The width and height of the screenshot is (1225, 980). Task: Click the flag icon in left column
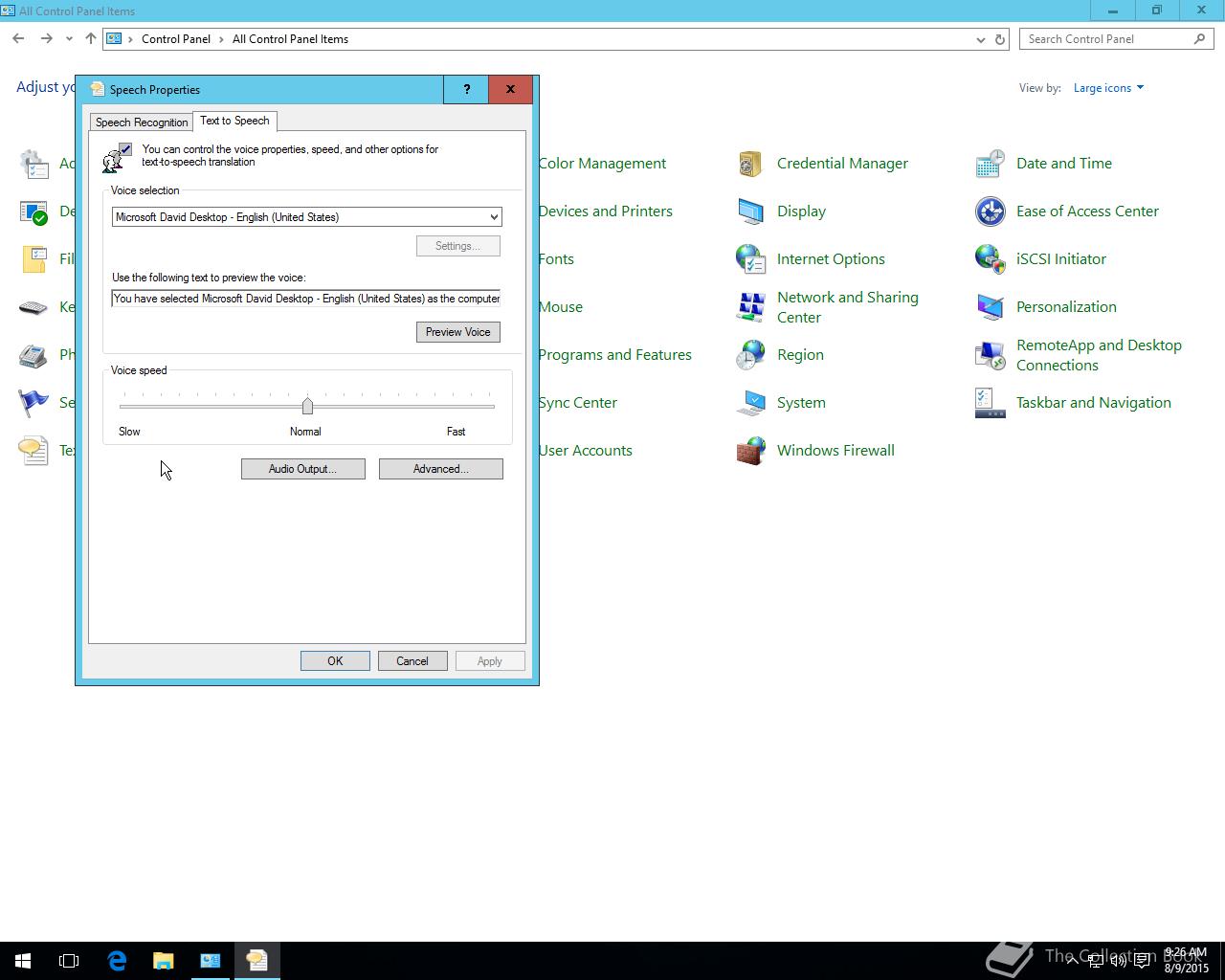[x=33, y=403]
